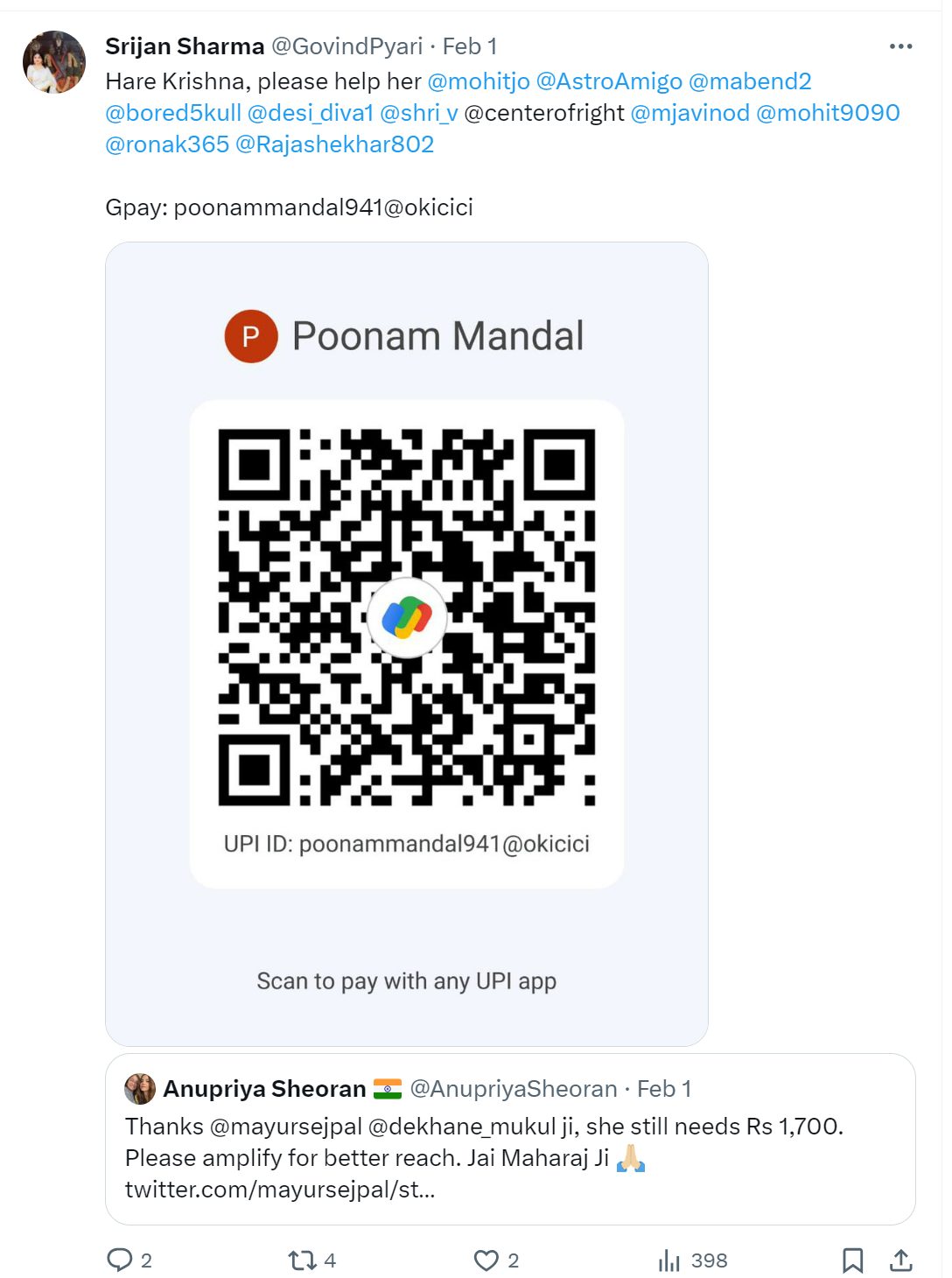952x1278 pixels.
Task: Open the @Rajashekhar802 mention
Action: [x=335, y=144]
